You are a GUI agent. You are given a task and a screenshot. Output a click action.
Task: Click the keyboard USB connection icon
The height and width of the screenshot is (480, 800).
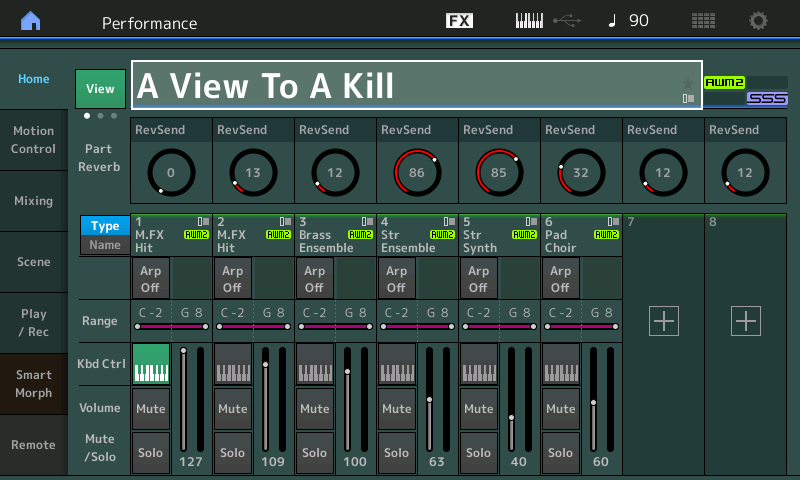tap(547, 21)
